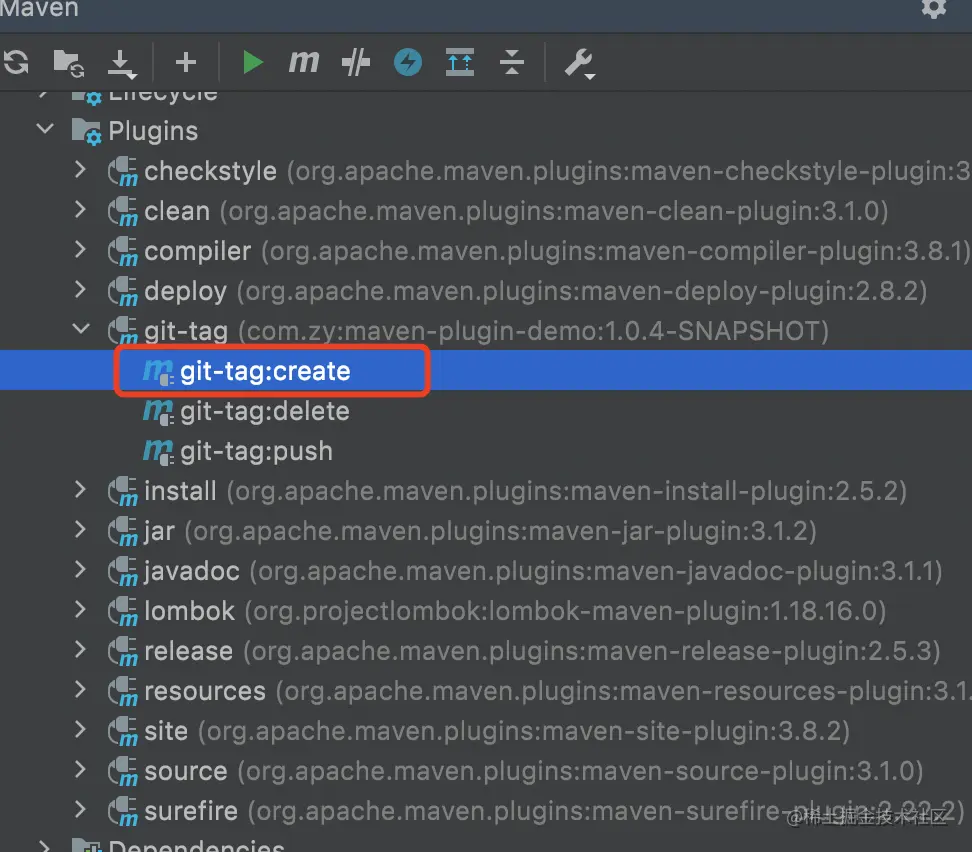972x852 pixels.
Task: Open Maven tool window gear options
Action: pos(934,7)
